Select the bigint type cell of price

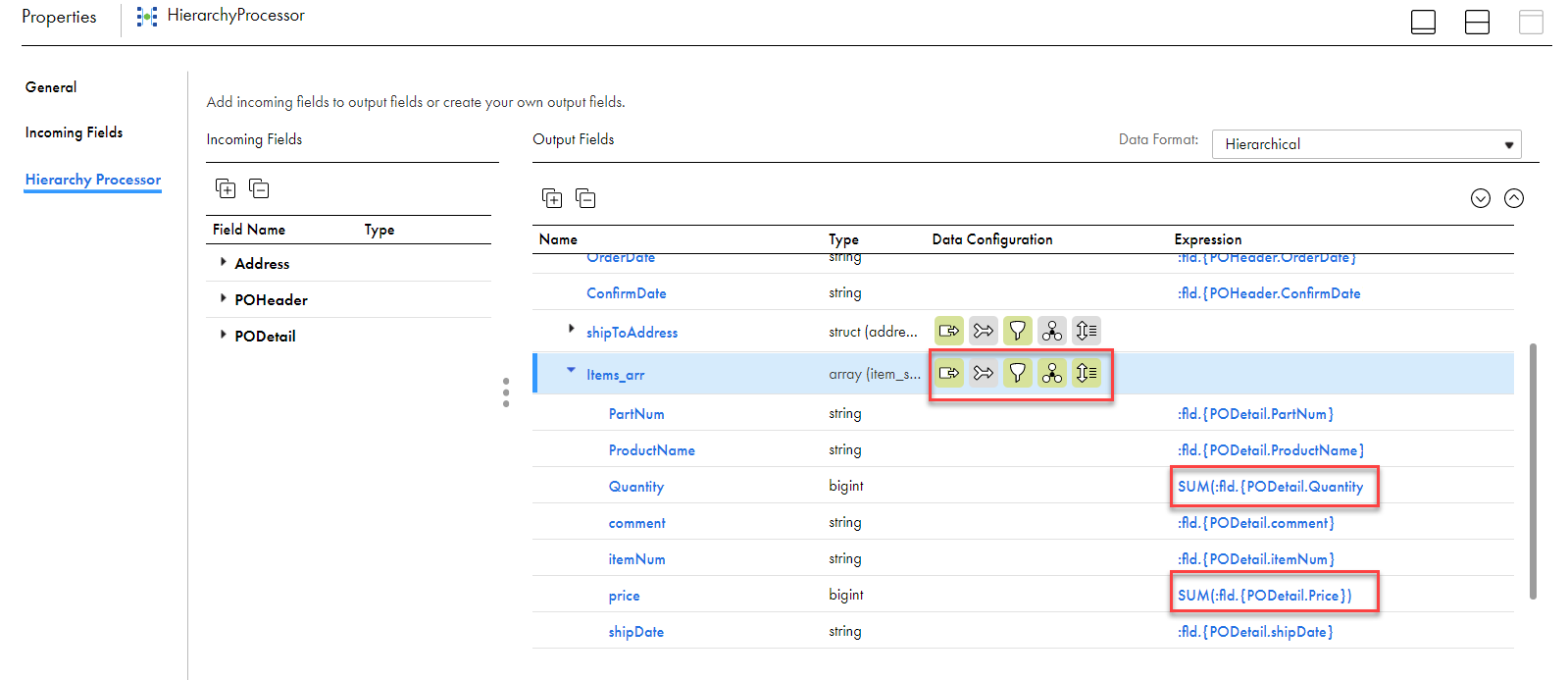pos(846,595)
